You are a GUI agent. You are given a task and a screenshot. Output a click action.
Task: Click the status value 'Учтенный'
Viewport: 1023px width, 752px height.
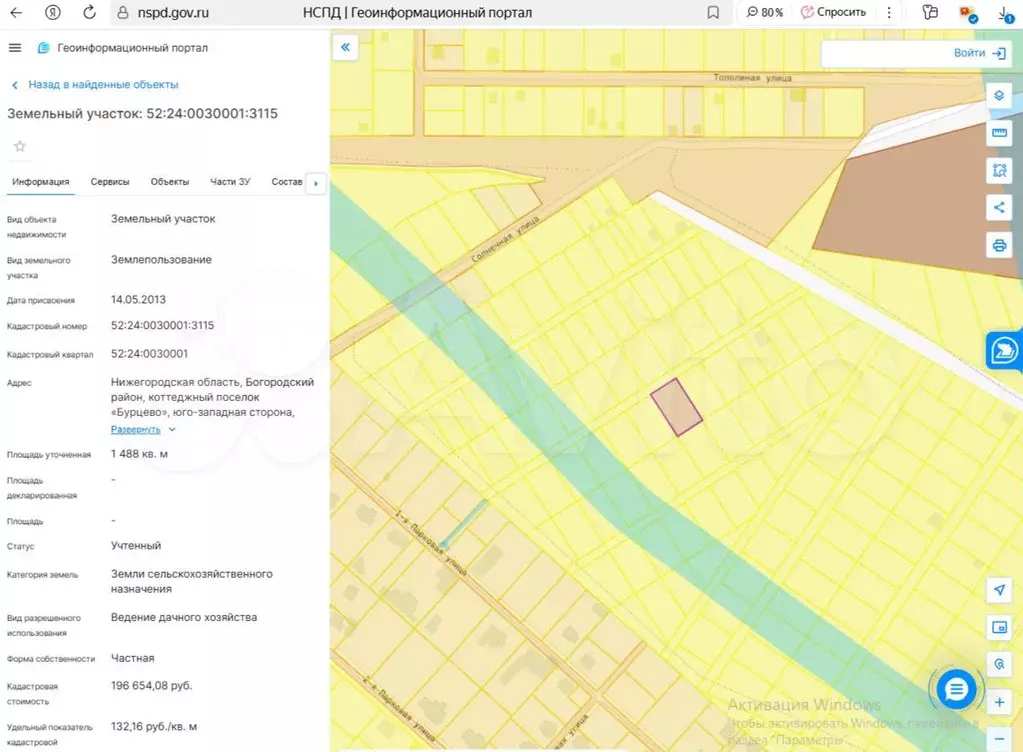136,546
